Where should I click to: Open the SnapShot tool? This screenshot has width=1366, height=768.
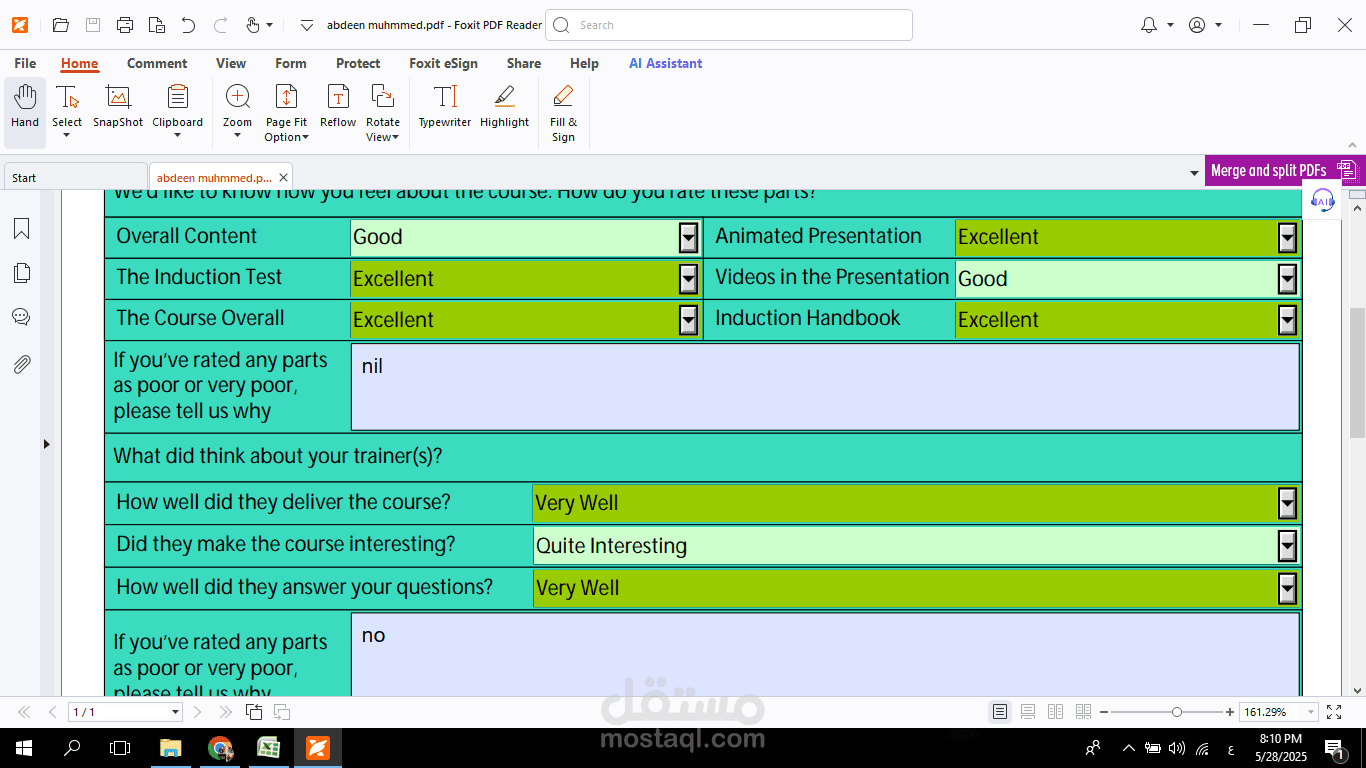coord(118,107)
